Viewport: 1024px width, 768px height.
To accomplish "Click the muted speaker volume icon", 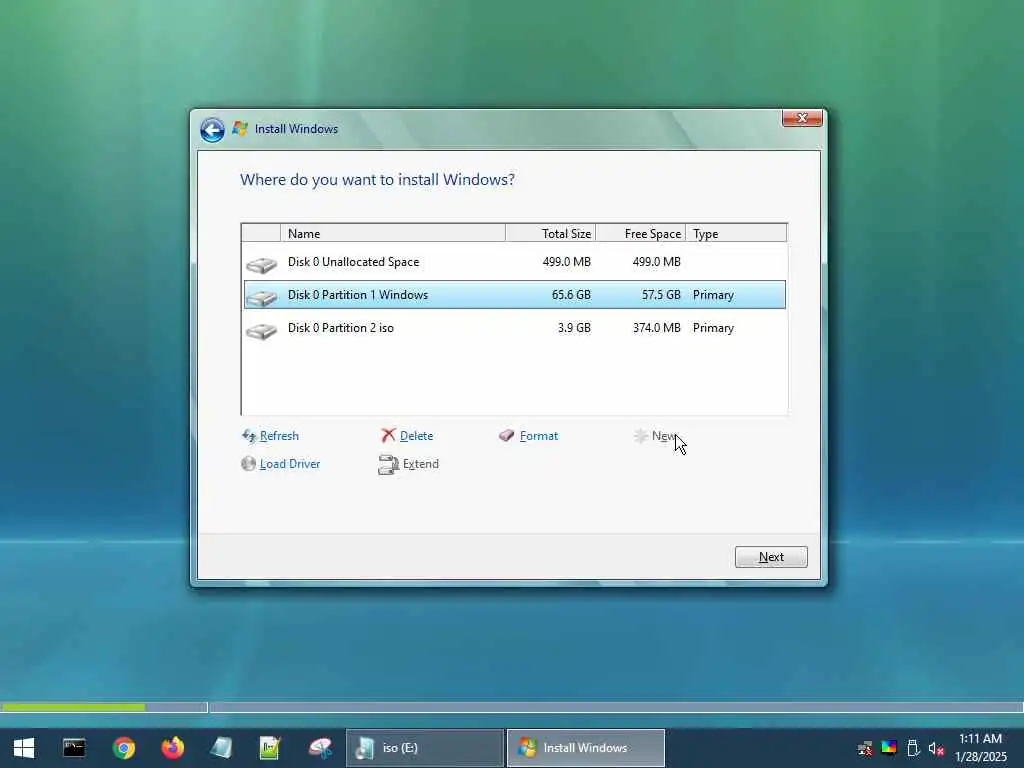I will 936,748.
